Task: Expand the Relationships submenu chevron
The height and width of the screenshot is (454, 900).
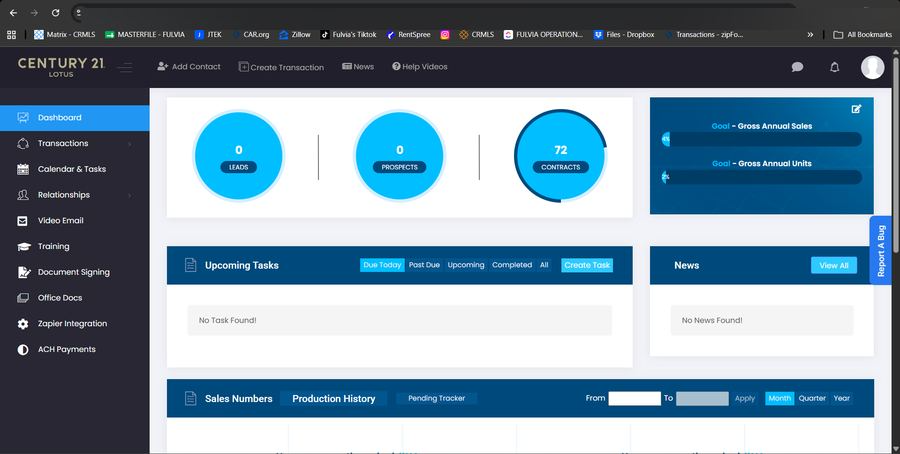Action: 129,196
